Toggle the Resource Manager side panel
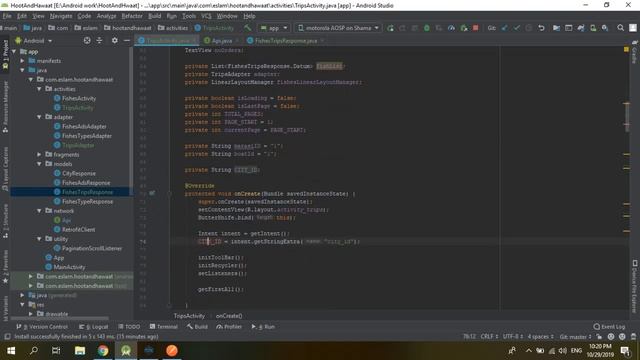Image resolution: width=640 pixels, height=360 pixels. pos(5,107)
